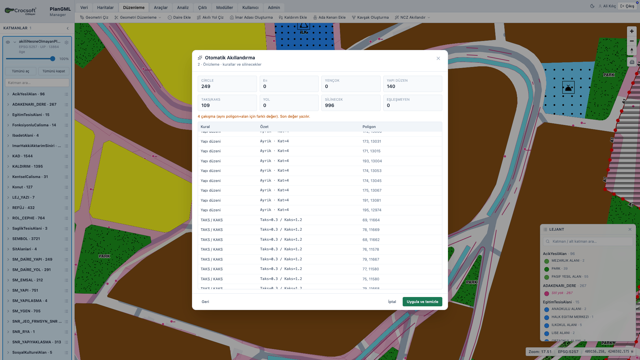Zoom in on the map
640x360 pixels.
[631, 31]
